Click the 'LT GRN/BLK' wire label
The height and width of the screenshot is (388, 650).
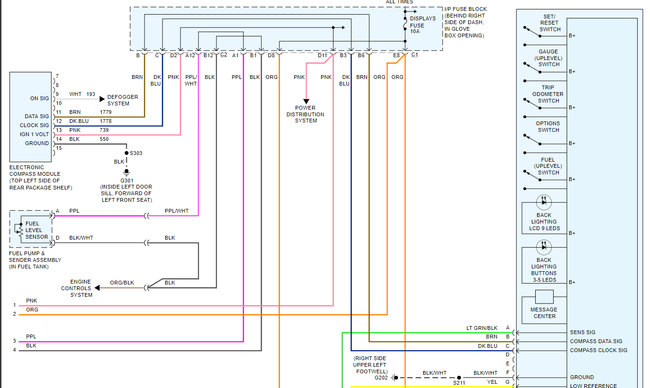click(482, 328)
